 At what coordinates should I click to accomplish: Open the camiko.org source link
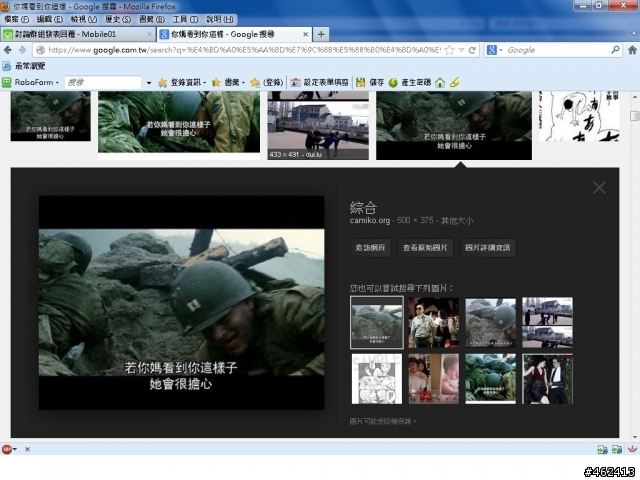(x=370, y=221)
